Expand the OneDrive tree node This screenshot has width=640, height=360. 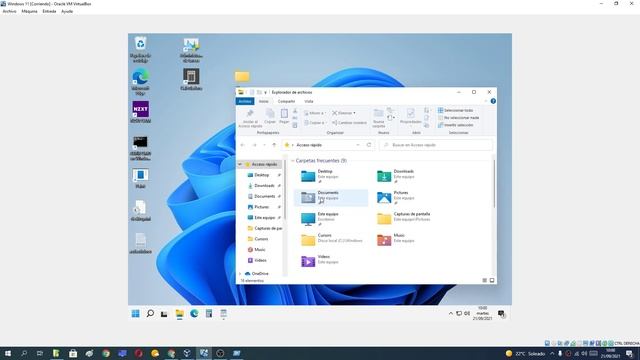pyautogui.click(x=240, y=273)
